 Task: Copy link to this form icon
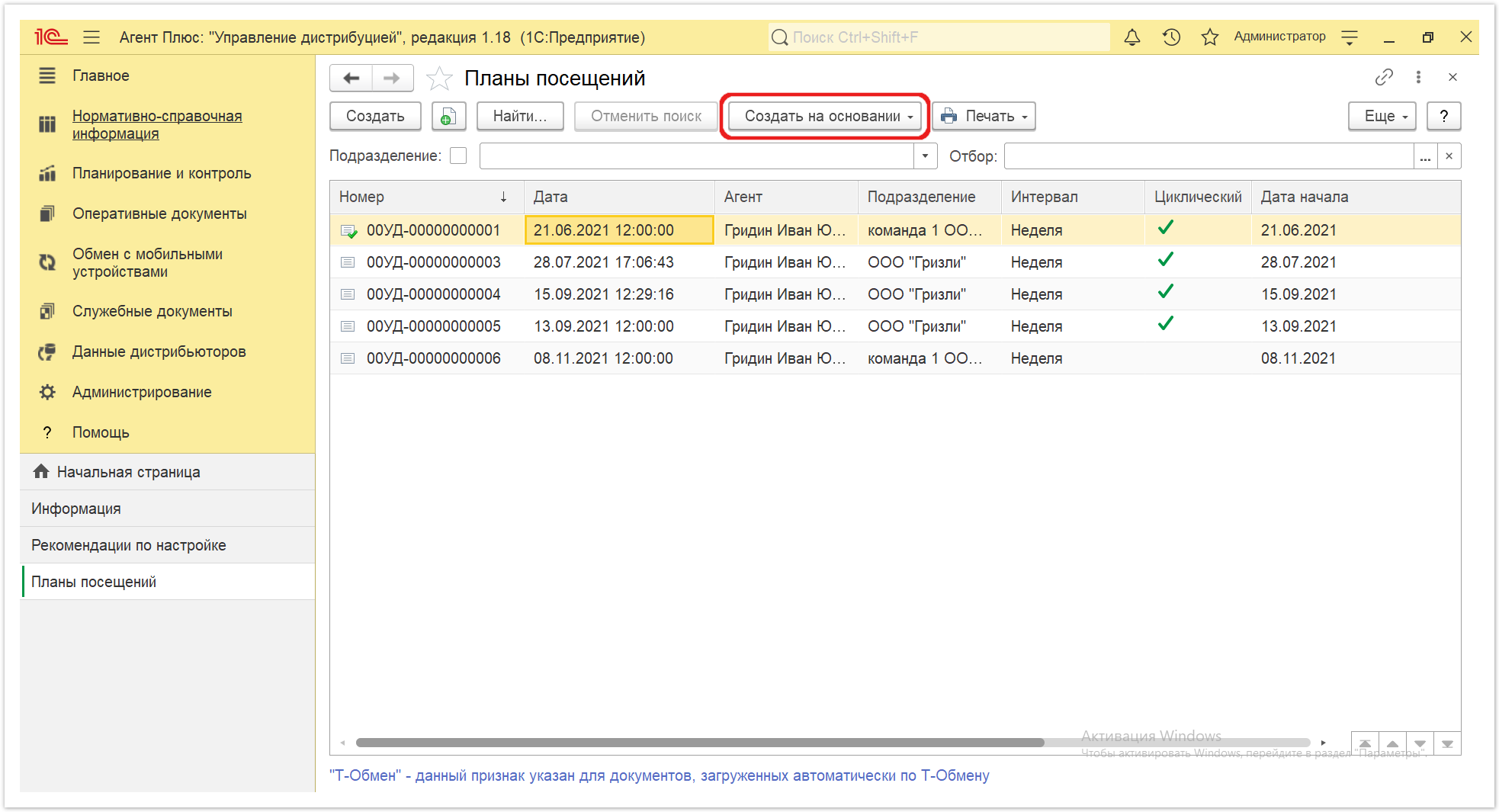pos(1383,77)
